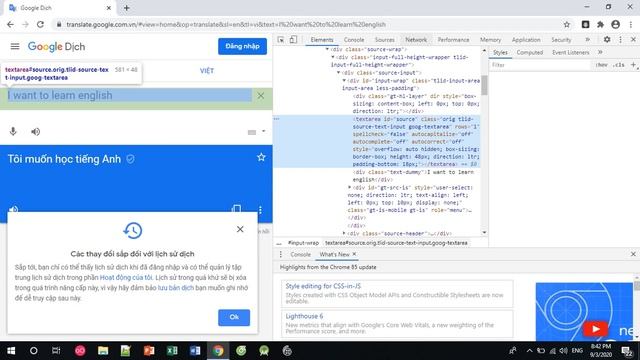Screen dimensions: 640x360
Task: Collapse the input-full-height-wrapper div node
Action: pyautogui.click(x=333, y=57)
